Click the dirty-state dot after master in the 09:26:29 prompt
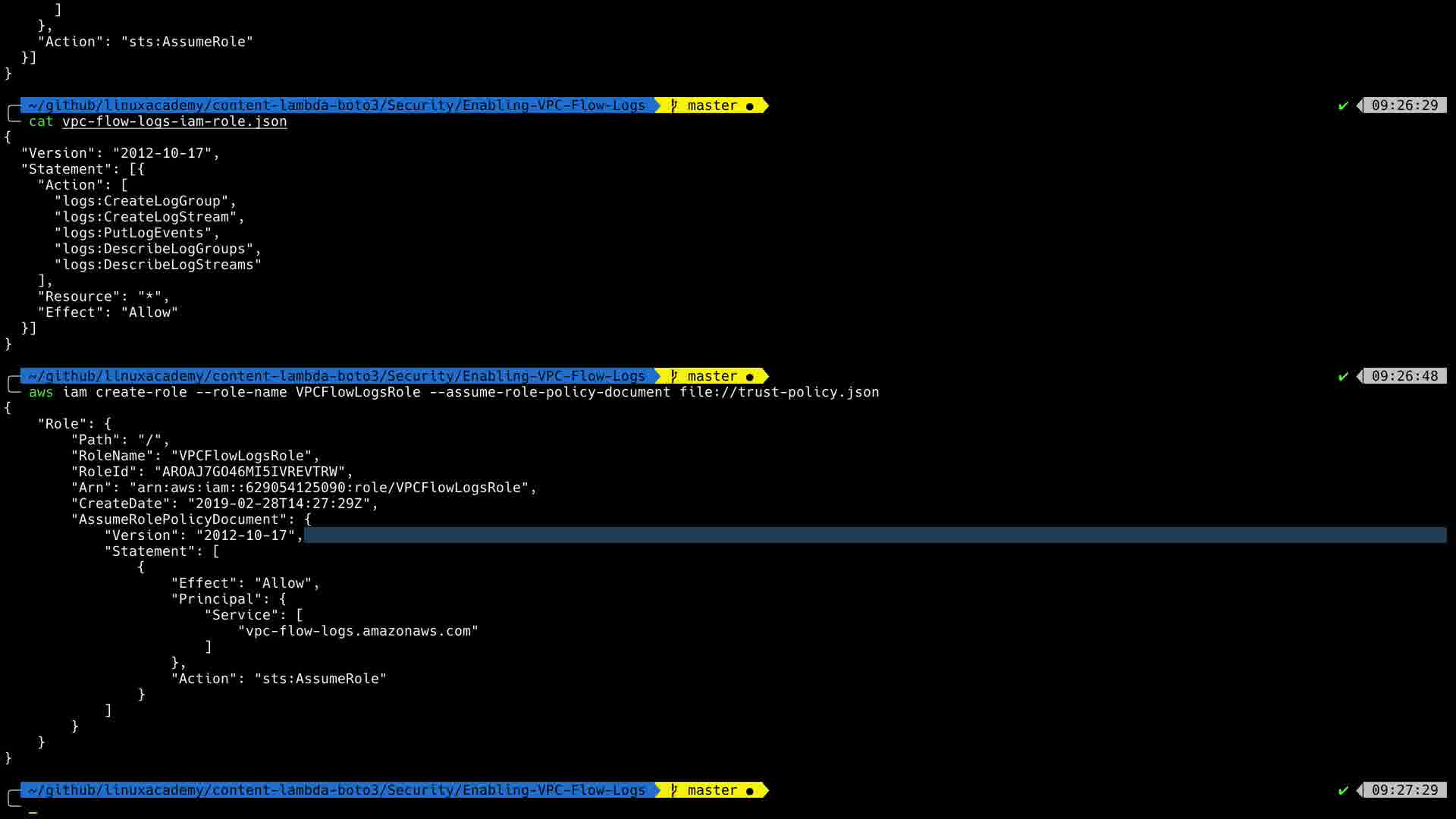Viewport: 1456px width, 819px height. click(x=750, y=106)
